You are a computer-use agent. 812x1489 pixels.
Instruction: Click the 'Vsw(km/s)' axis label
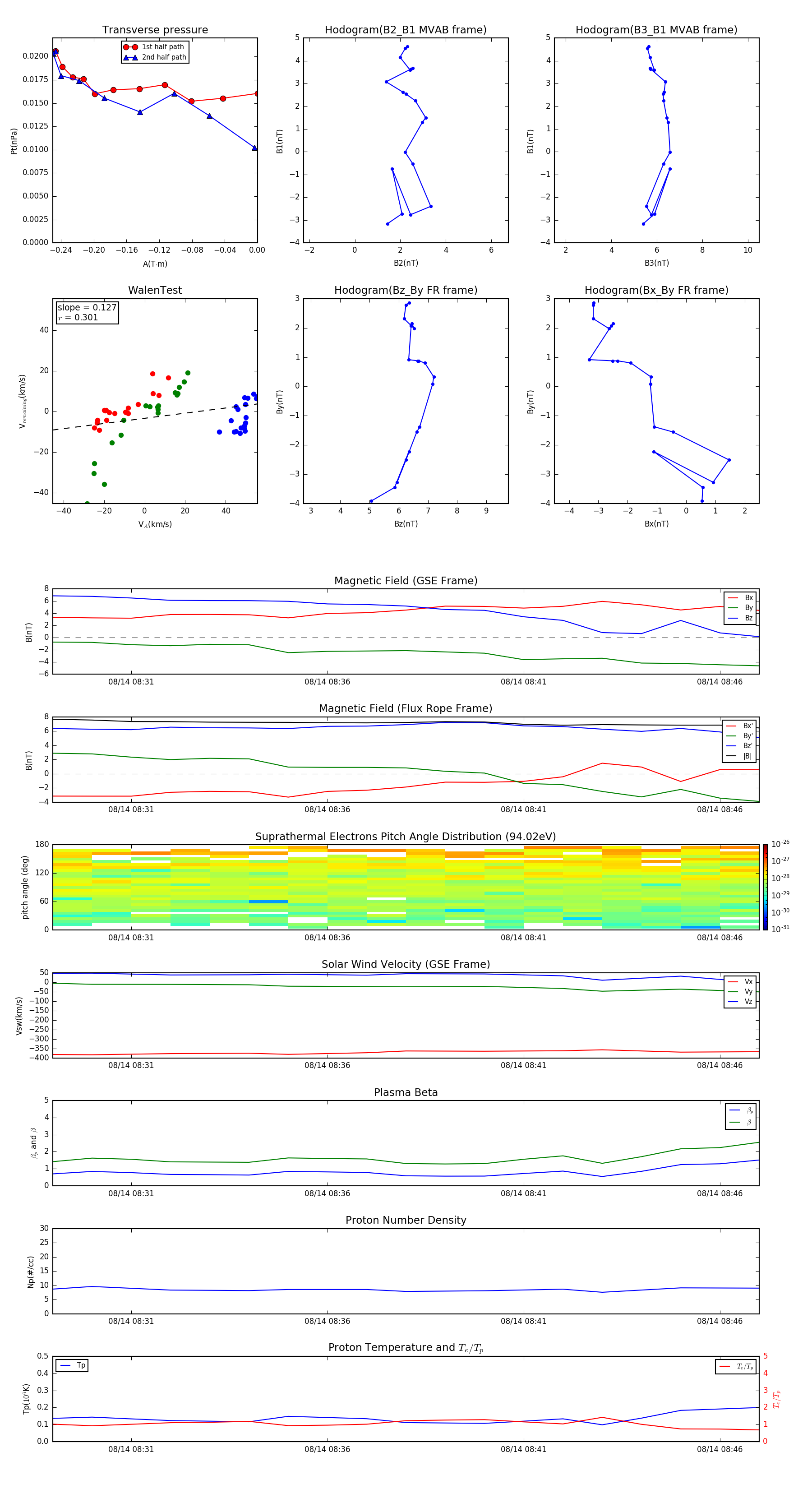pos(19,1015)
